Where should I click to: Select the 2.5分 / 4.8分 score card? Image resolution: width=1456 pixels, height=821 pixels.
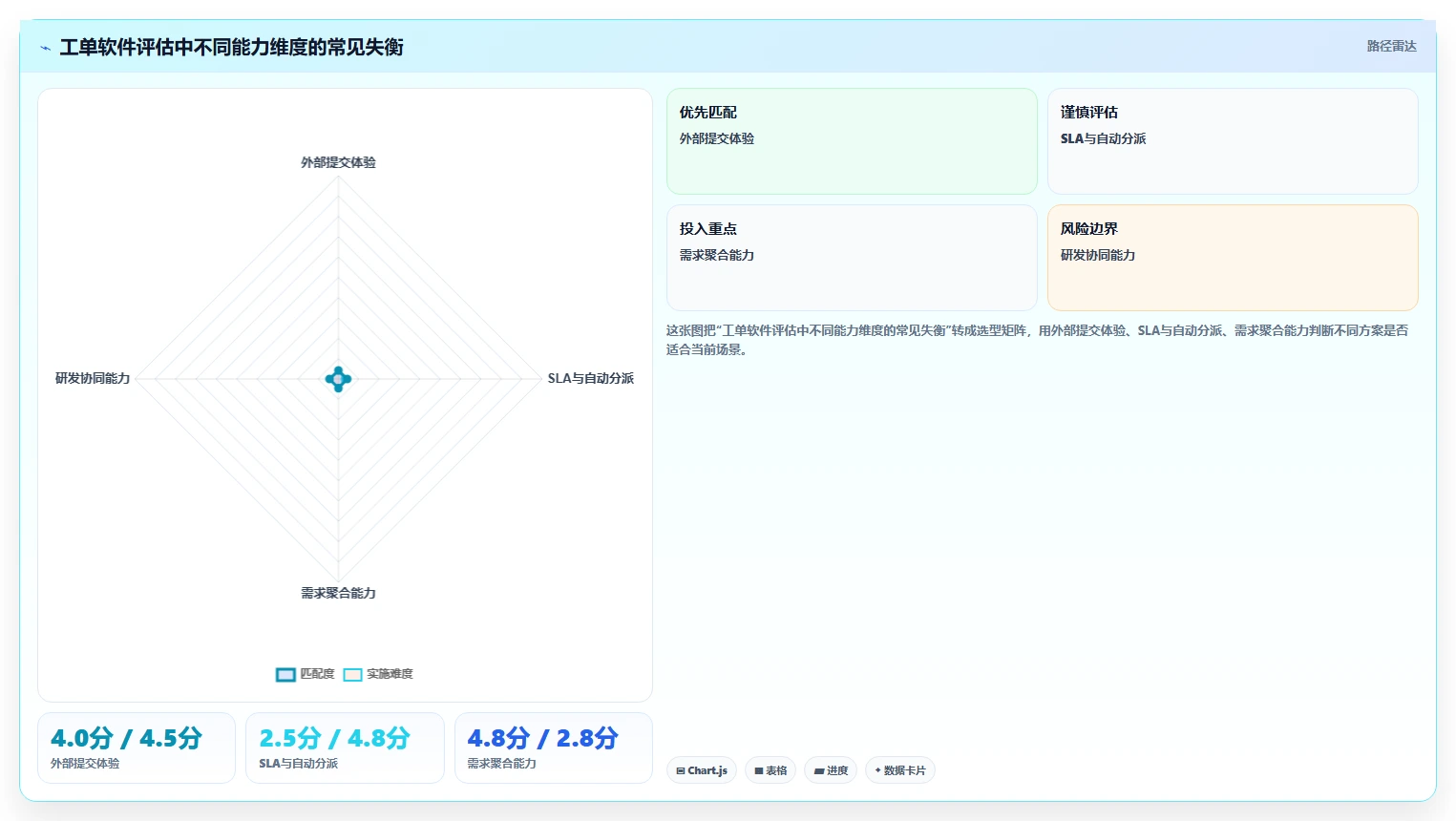[345, 747]
